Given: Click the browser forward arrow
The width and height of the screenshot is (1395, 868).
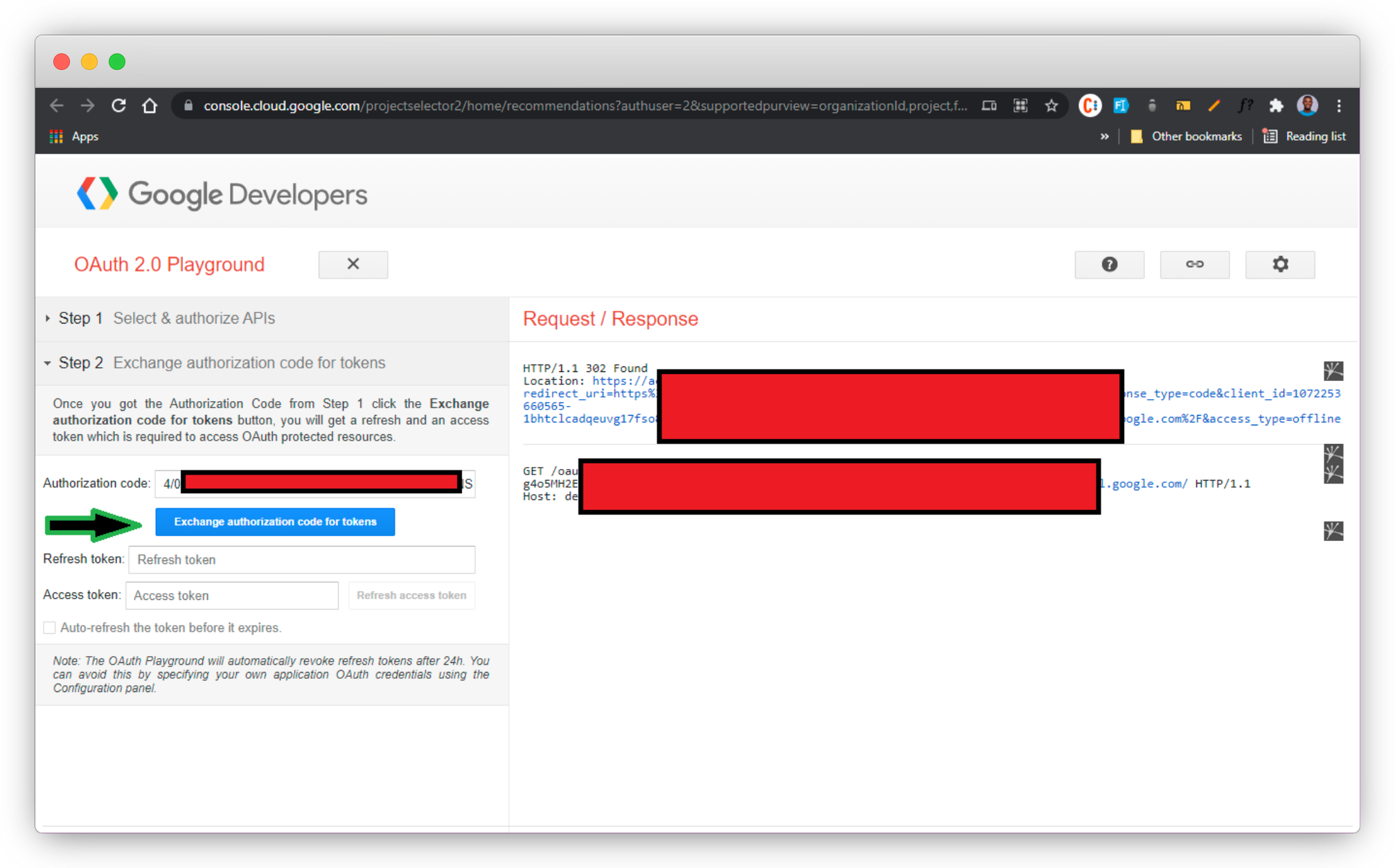Looking at the screenshot, I should pyautogui.click(x=87, y=105).
